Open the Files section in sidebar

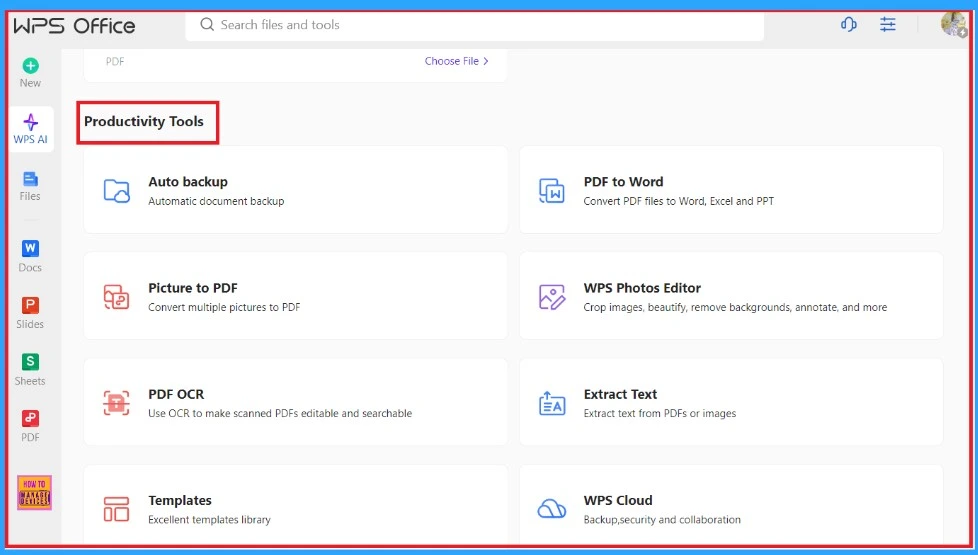[30, 186]
